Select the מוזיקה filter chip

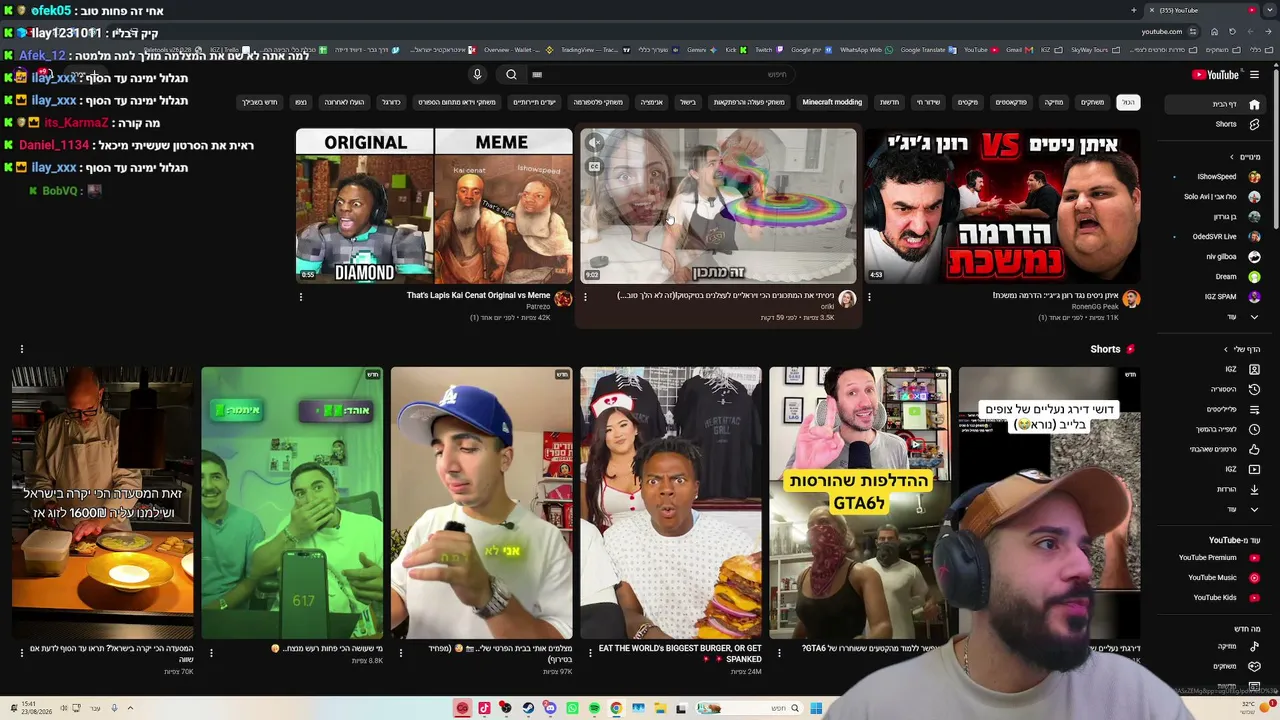click(1054, 102)
